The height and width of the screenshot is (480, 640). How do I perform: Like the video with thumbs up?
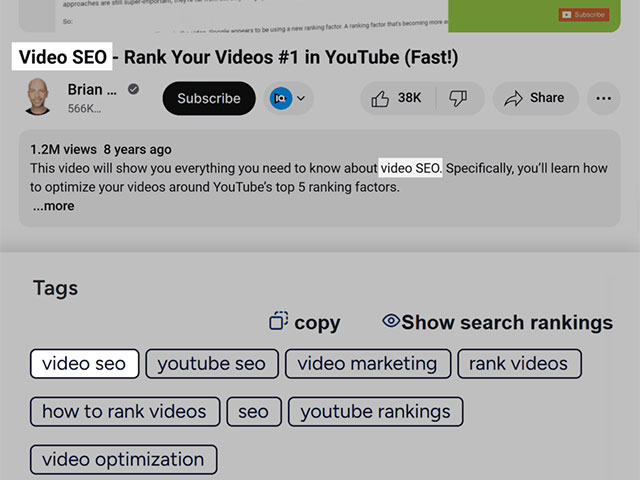[380, 99]
